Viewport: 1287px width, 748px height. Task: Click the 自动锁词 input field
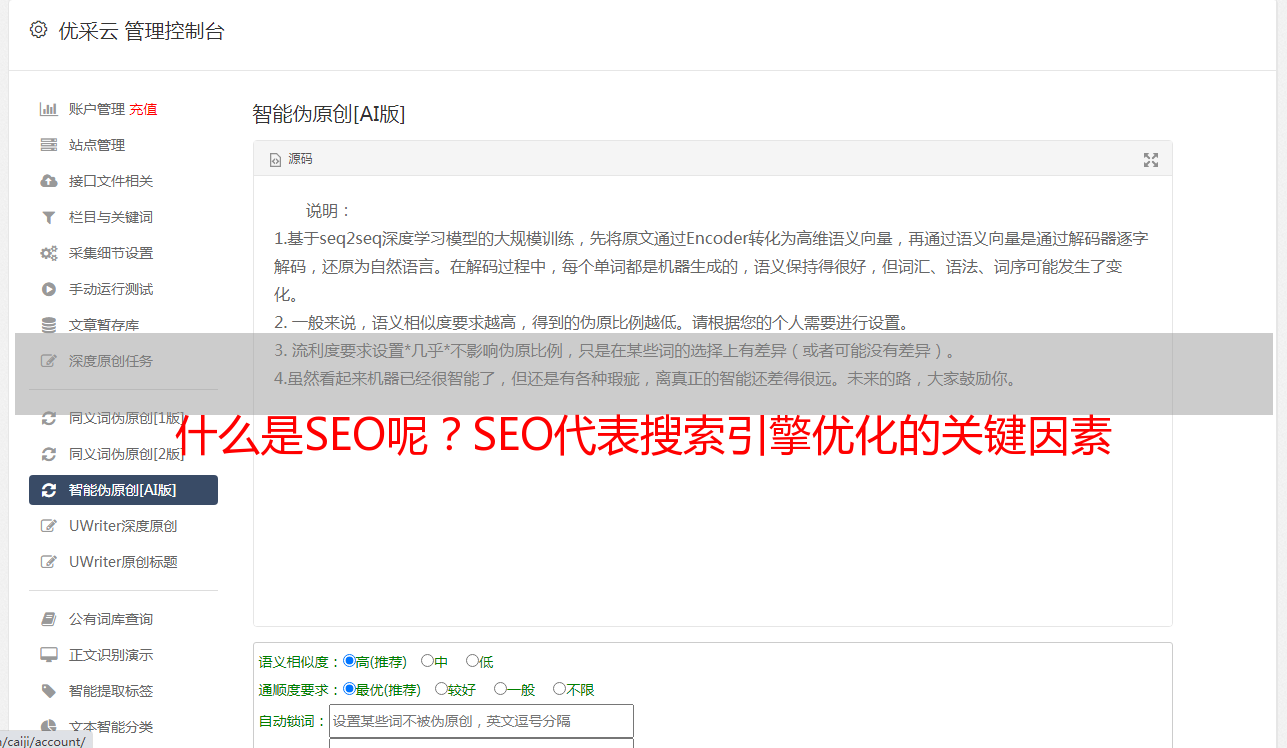click(481, 721)
